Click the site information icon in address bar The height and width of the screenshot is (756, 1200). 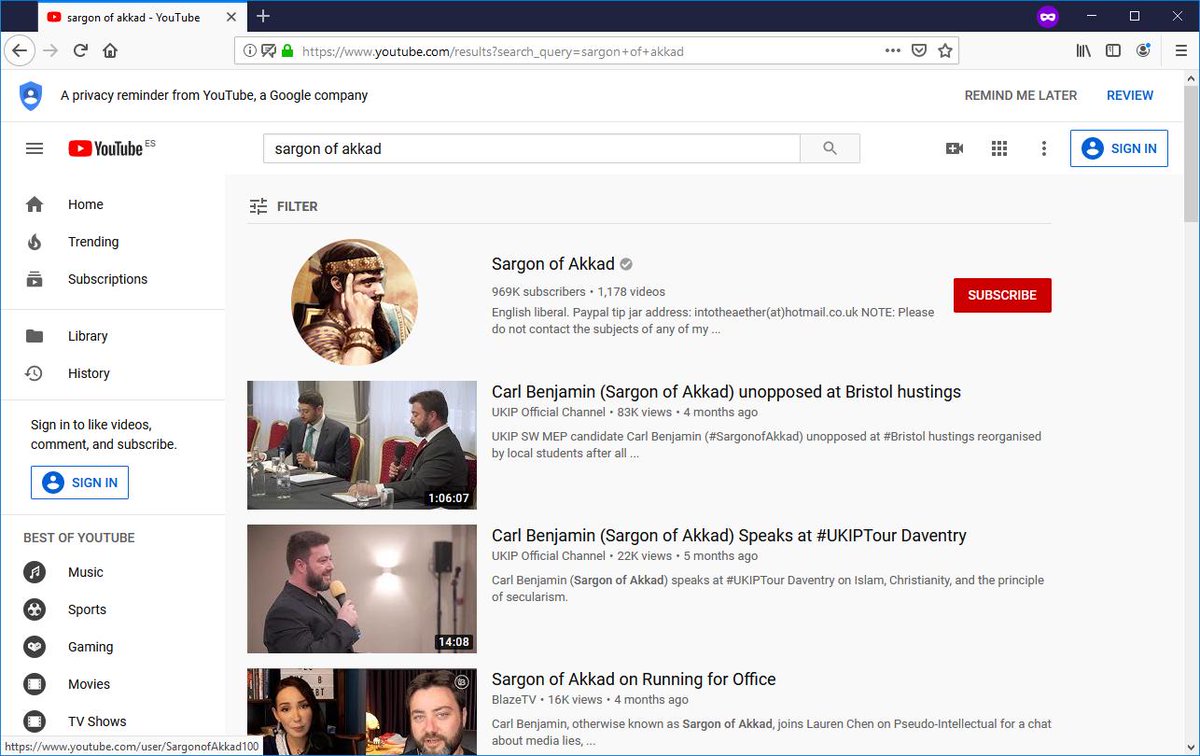(x=250, y=51)
